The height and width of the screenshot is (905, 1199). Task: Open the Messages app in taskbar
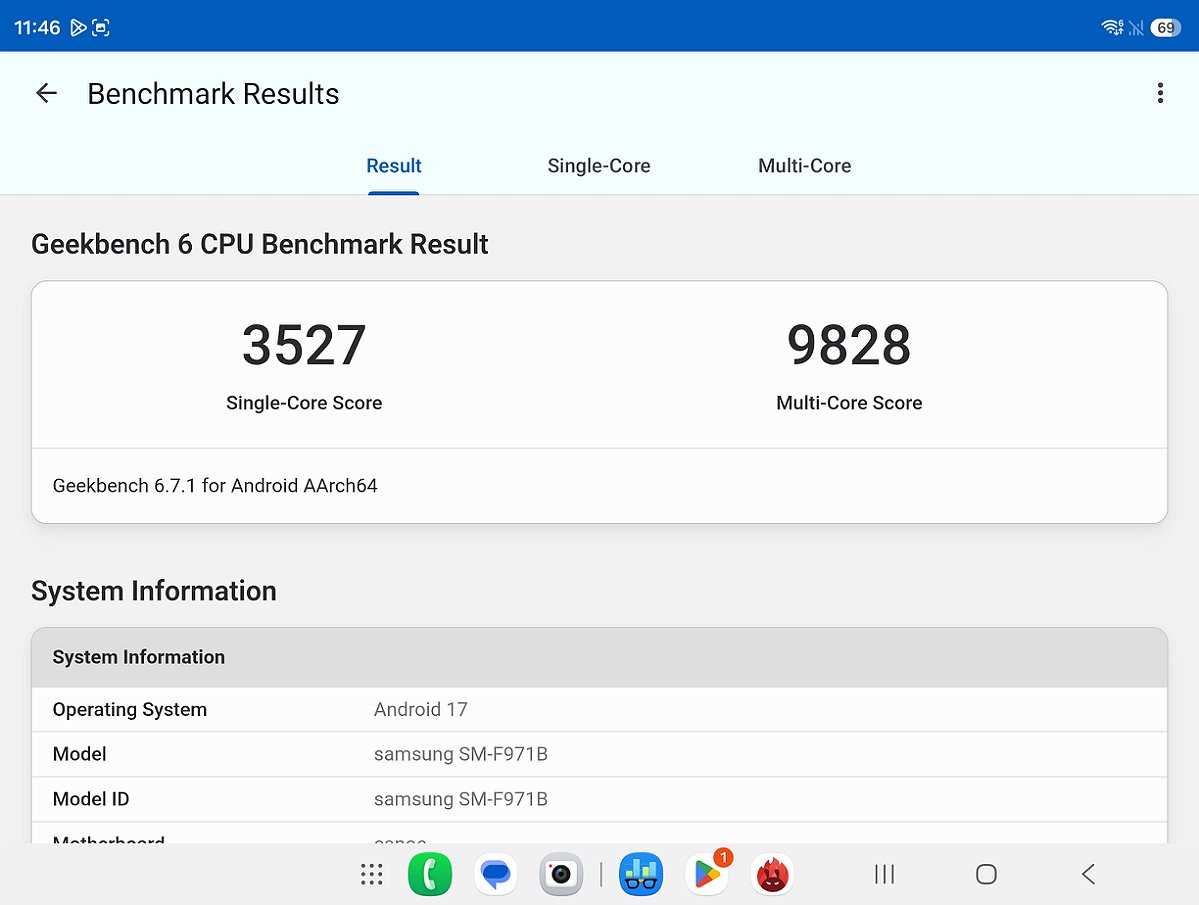(496, 874)
